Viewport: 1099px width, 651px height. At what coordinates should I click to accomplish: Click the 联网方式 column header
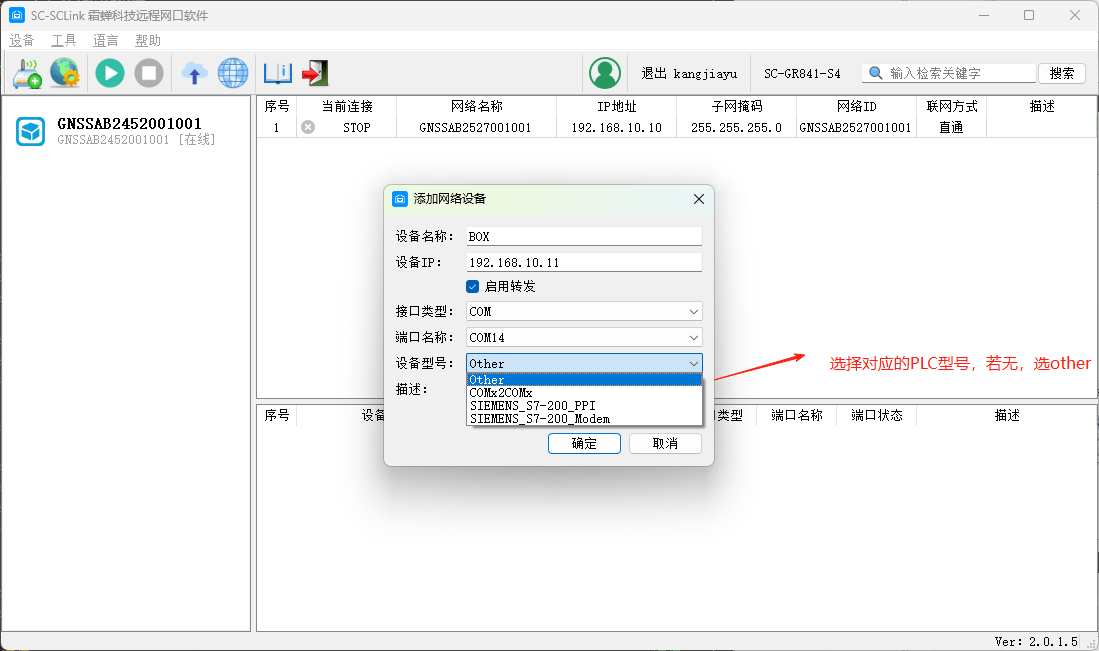952,107
